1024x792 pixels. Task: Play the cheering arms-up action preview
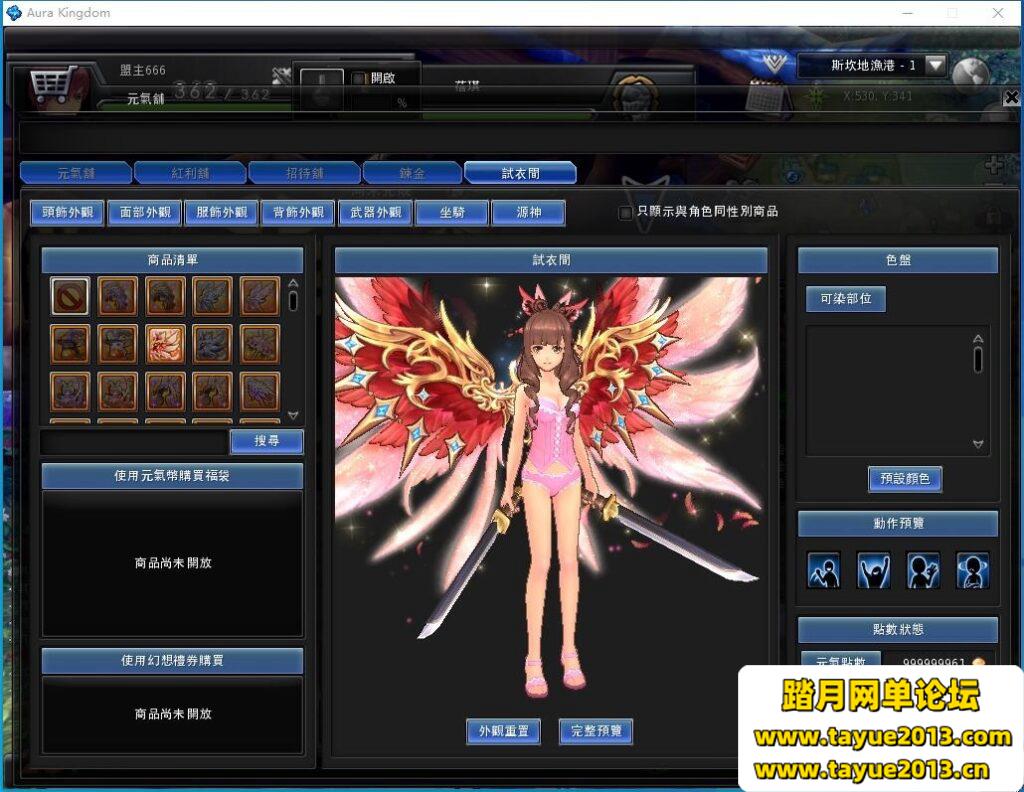click(873, 570)
